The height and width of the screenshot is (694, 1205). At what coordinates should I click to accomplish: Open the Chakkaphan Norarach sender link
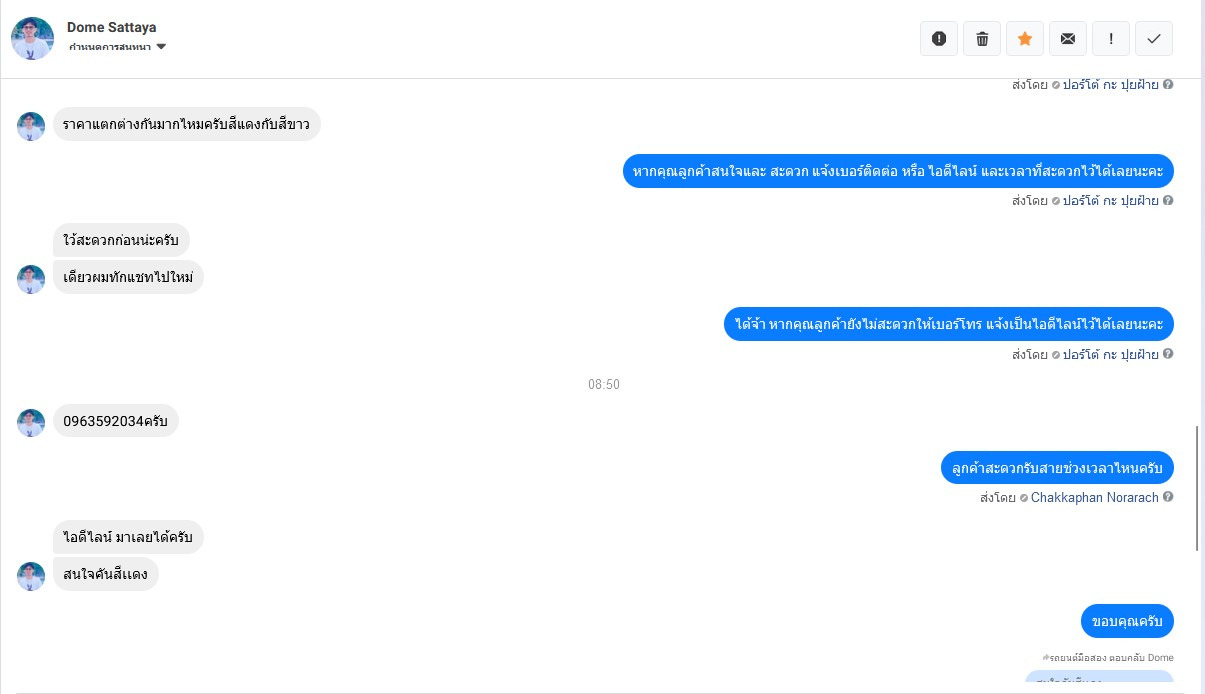[x=1095, y=497]
